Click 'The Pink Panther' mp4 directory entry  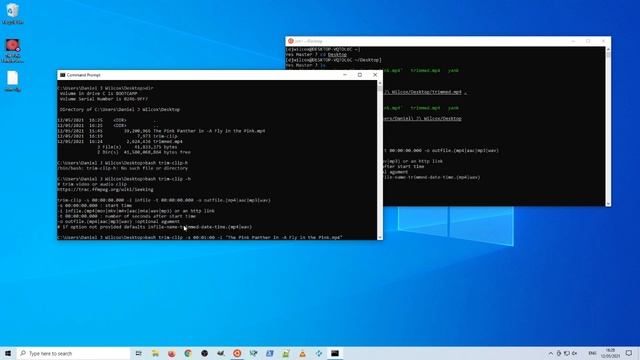[161, 131]
